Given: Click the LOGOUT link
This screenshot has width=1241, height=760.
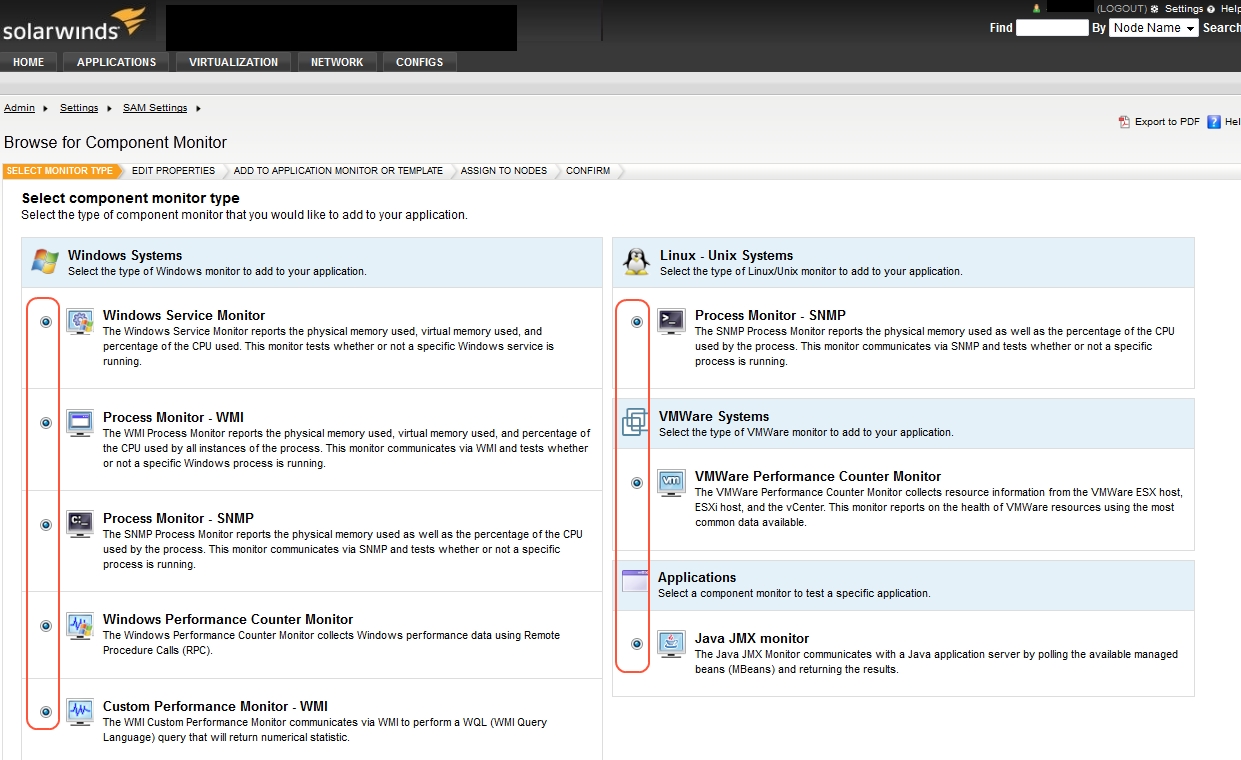Looking at the screenshot, I should (1121, 9).
